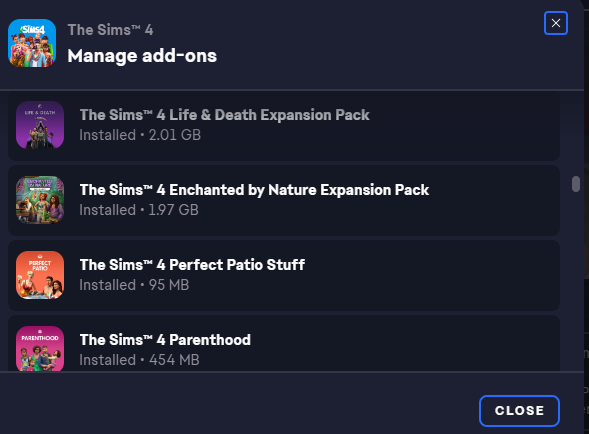Select The Sims 4 Parenthood title
The width and height of the screenshot is (589, 434).
165,340
